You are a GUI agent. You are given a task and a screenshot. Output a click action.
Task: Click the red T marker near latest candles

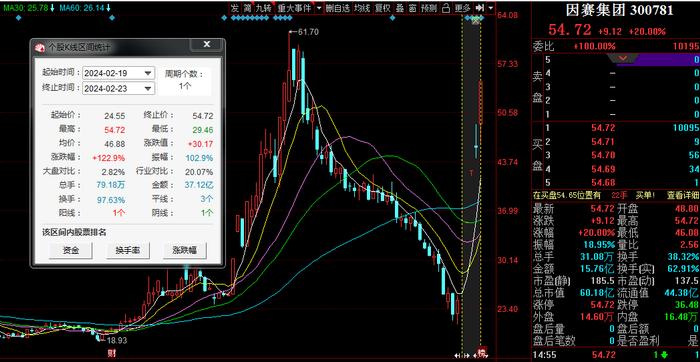(471, 172)
